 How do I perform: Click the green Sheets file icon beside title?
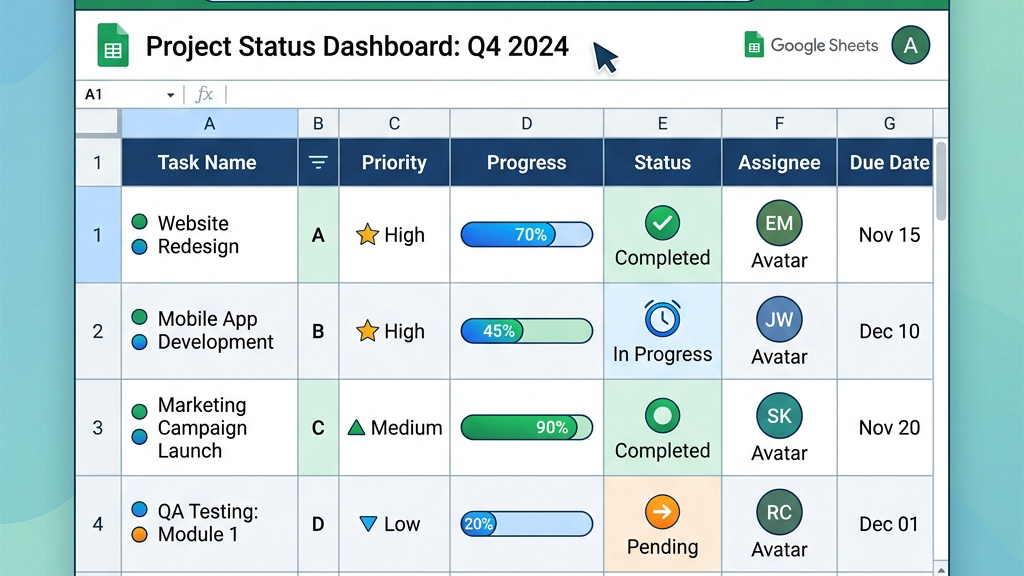(113, 45)
